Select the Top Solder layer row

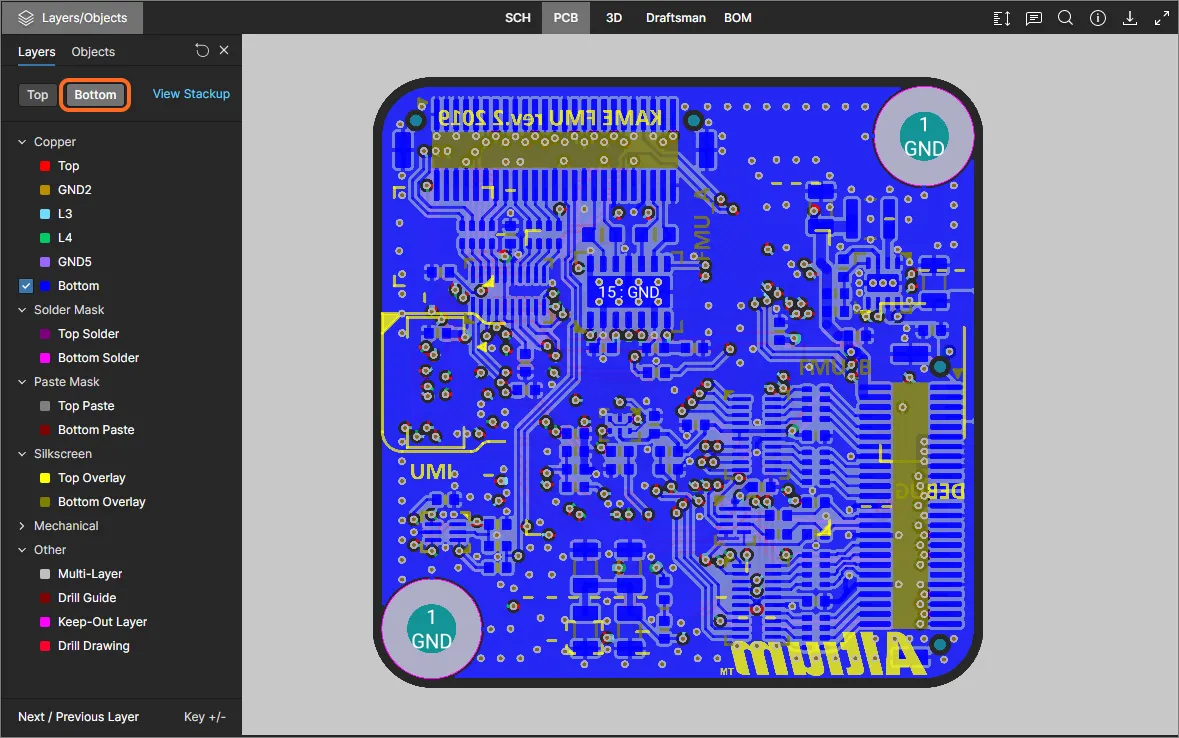[x=121, y=334]
